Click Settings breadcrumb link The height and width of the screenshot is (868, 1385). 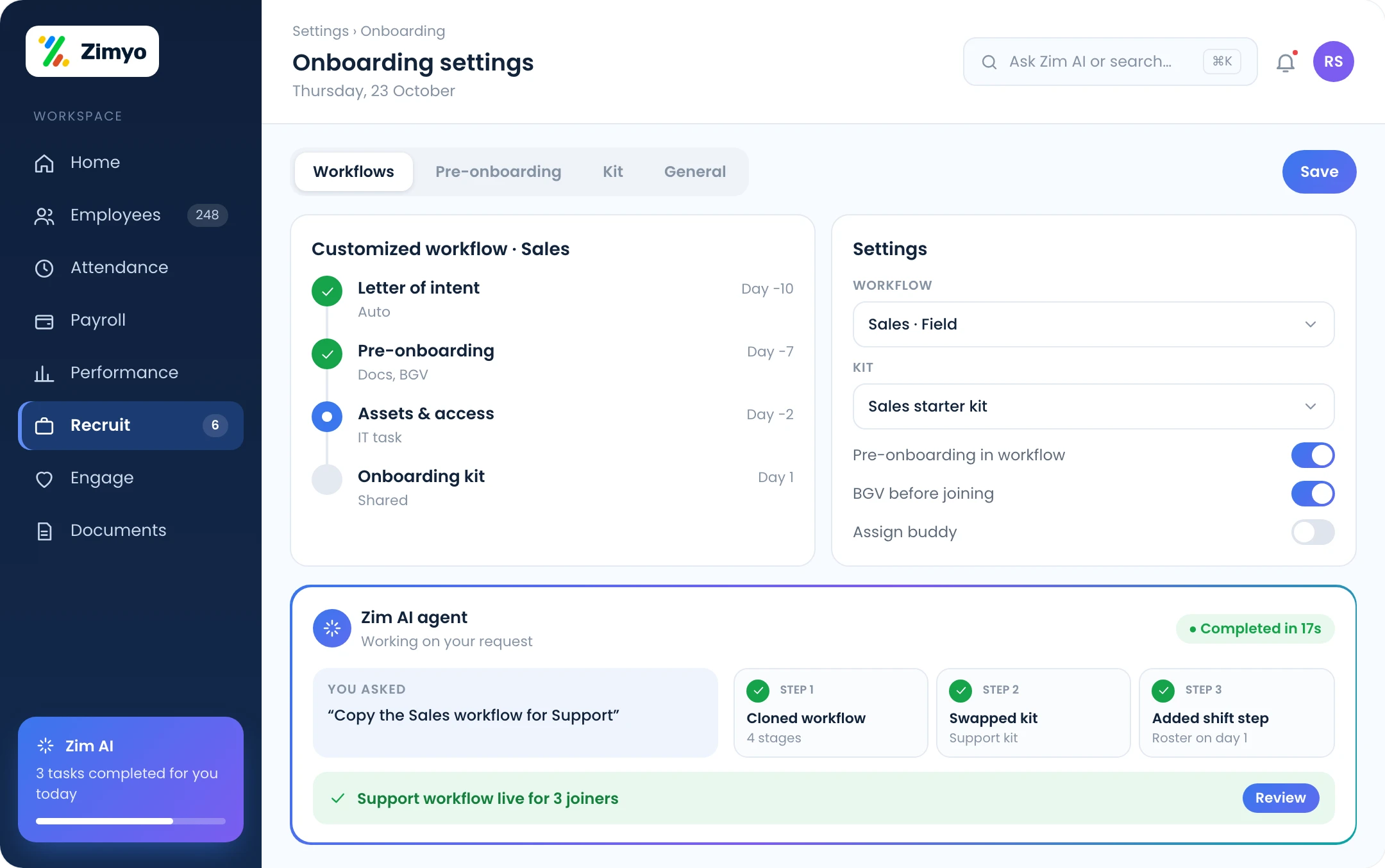321,31
